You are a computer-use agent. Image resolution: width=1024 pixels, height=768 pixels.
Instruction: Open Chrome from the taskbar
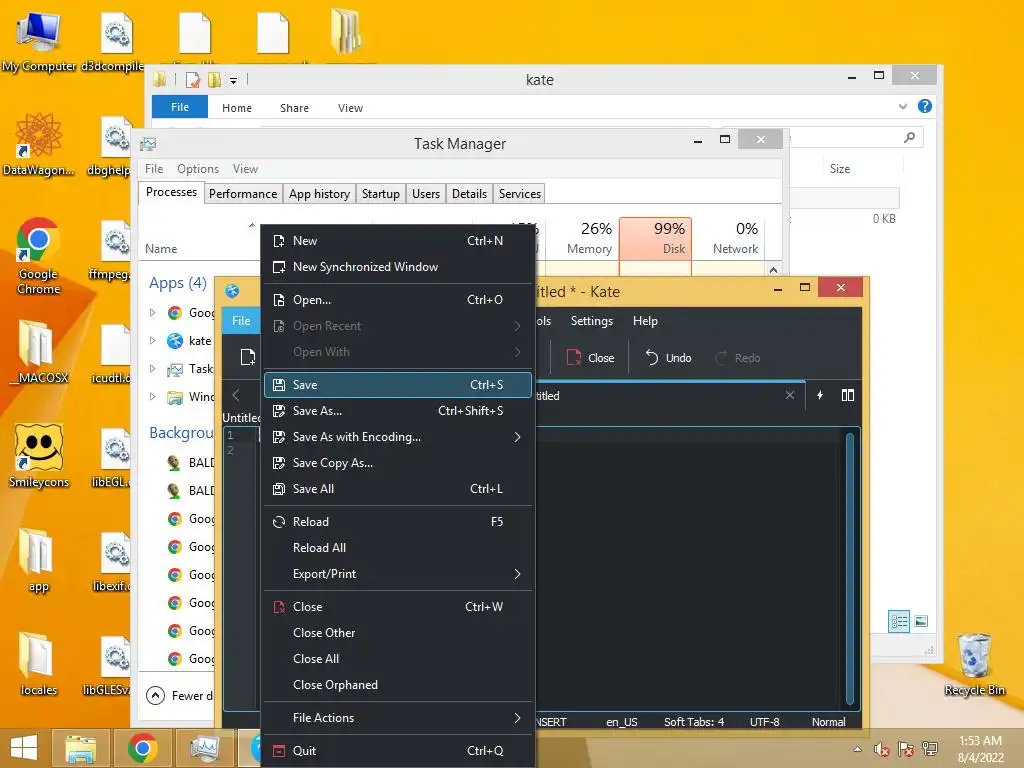tap(142, 748)
